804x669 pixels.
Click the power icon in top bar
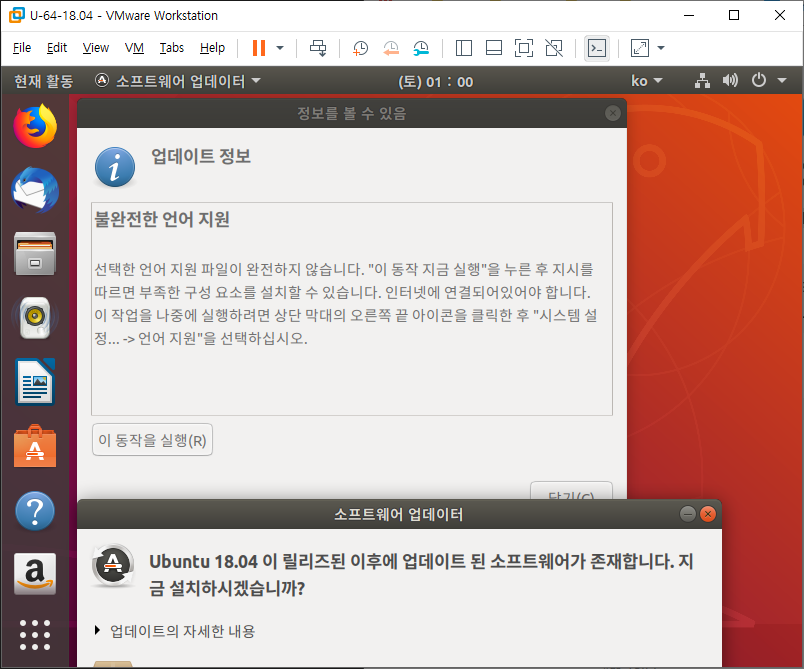tap(758, 80)
